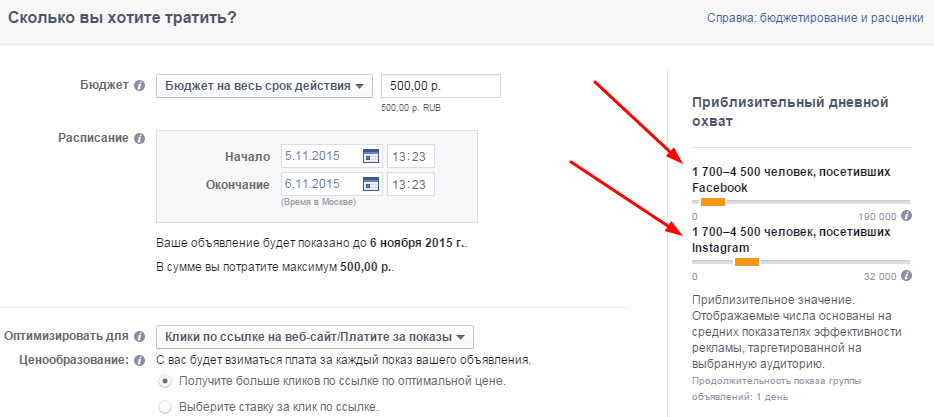Open 'Справка: бюджетирование и расценки' help link
The width and height of the screenshot is (934, 417).
[x=813, y=19]
